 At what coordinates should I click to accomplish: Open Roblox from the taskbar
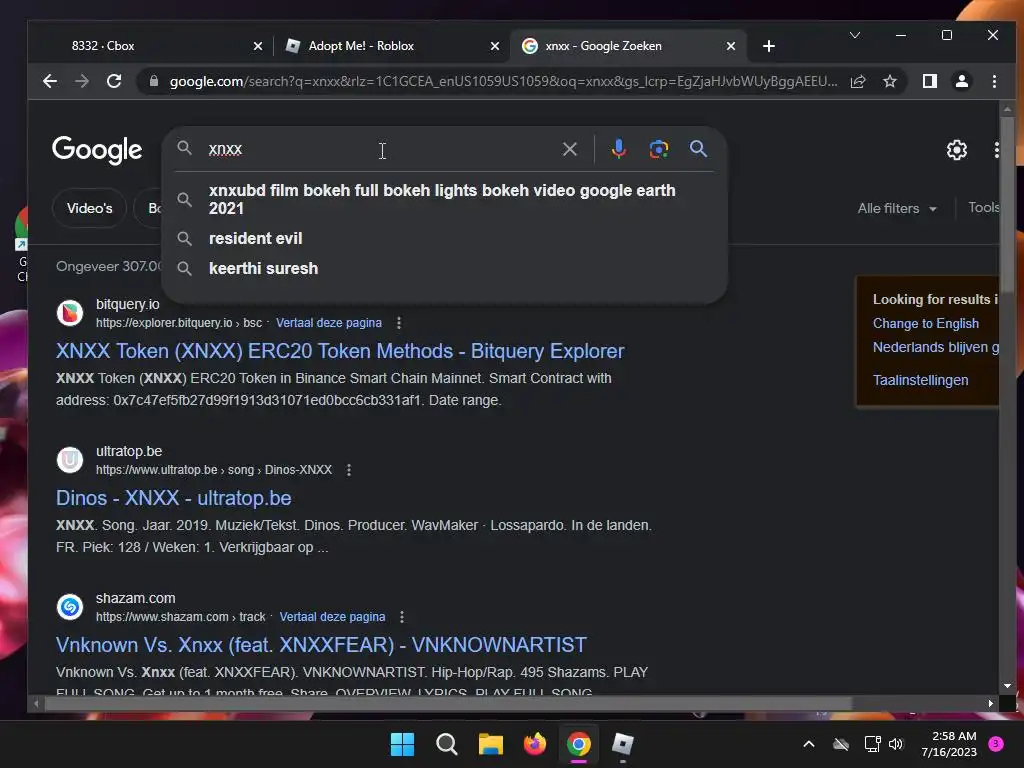[x=622, y=744]
